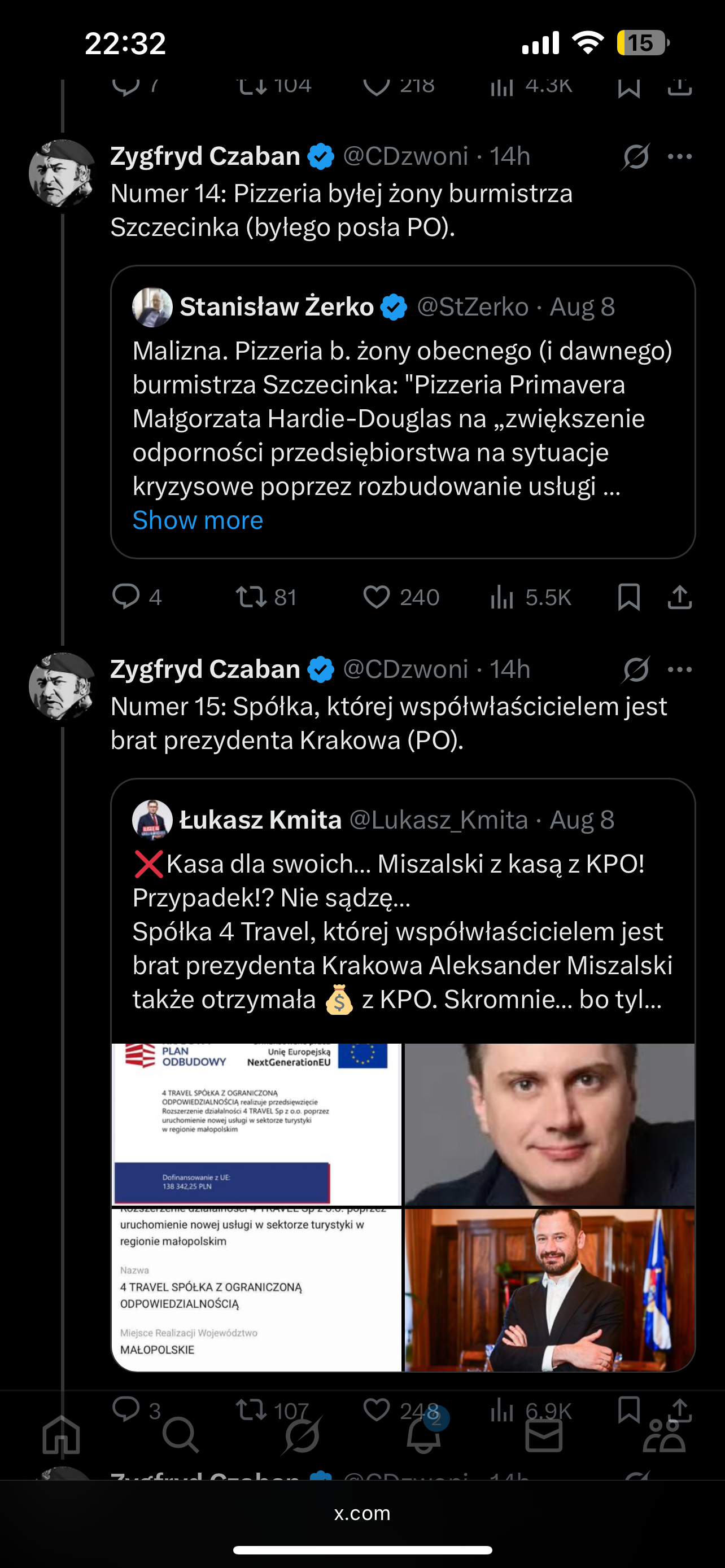Screen dimensions: 725x1568
Task: Repost the Numer 14 post with 81 reposts
Action: 251,597
